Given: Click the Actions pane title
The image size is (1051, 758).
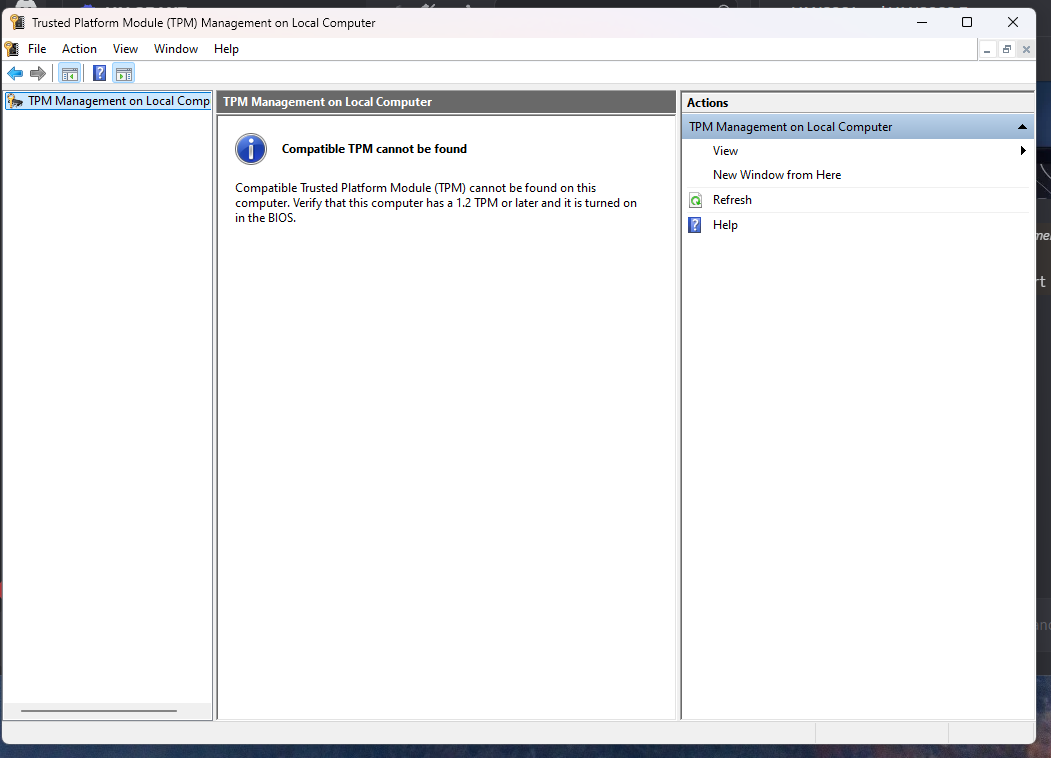Looking at the screenshot, I should tap(707, 103).
